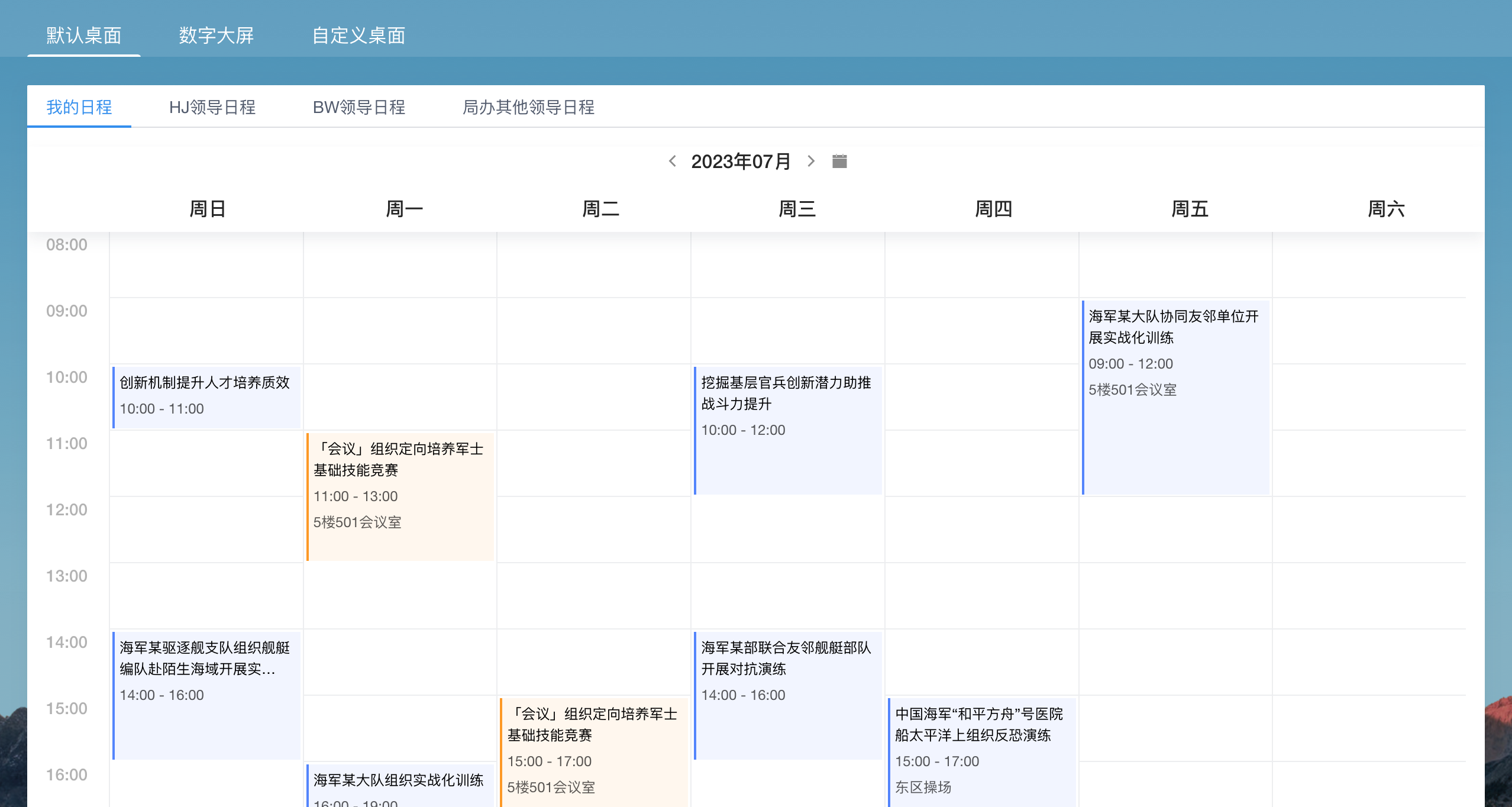Open the calendar date picker icon
The image size is (1512, 807).
(839, 161)
